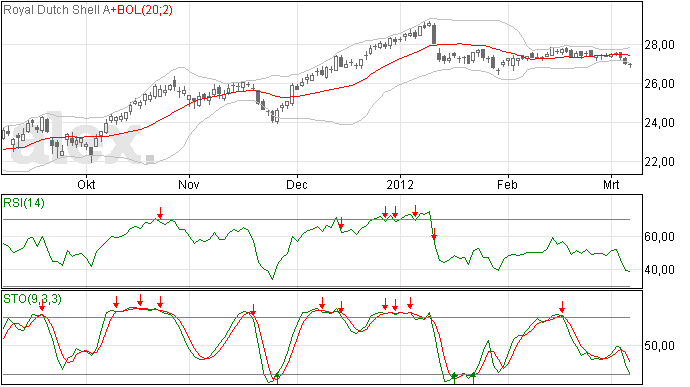The width and height of the screenshot is (690, 387).
Task: Click the 50,00 stochastic axis value
Action: coord(659,346)
